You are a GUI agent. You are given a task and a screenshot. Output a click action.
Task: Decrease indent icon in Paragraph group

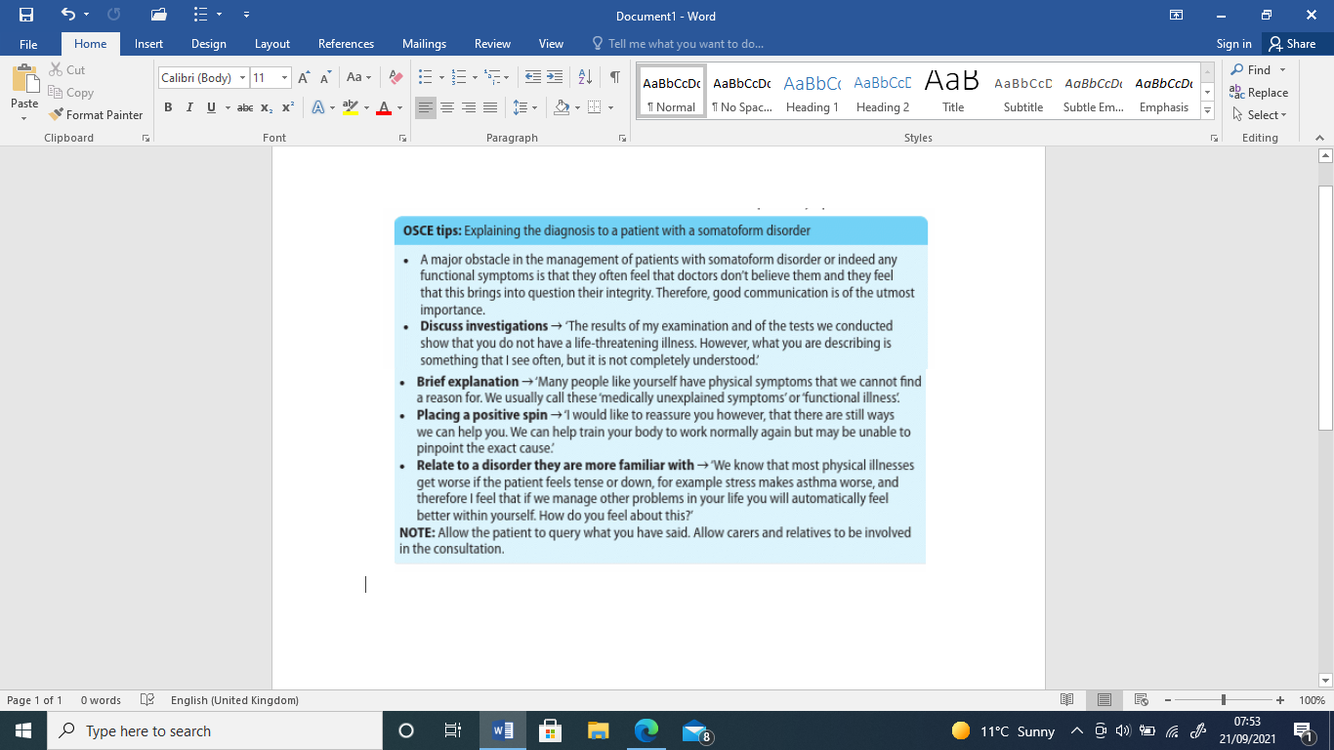(x=532, y=78)
